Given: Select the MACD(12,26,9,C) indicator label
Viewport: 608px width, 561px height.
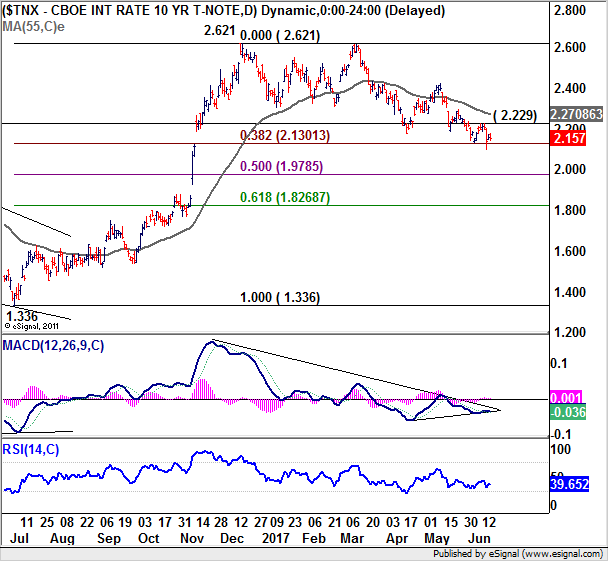Looking at the screenshot, I should click(x=53, y=345).
